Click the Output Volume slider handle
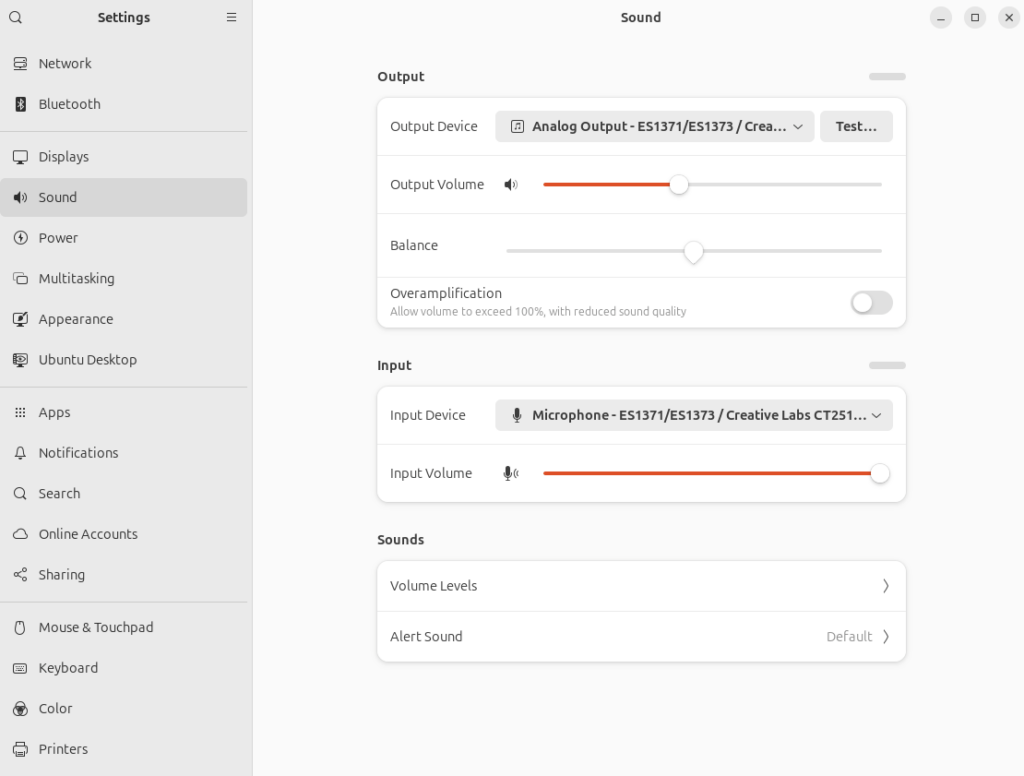 679,185
